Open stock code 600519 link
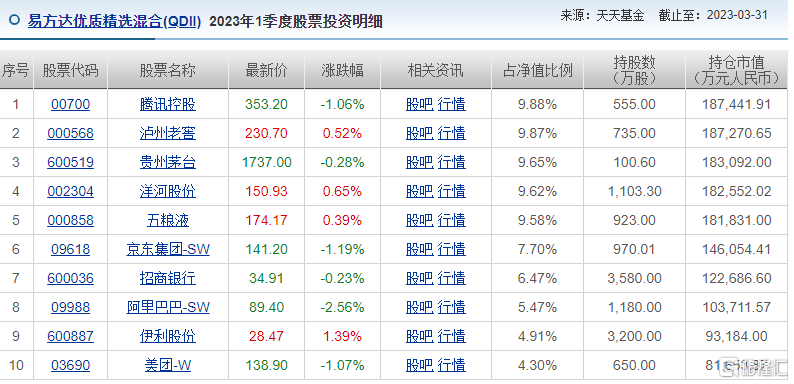794x384 pixels. pos(70,162)
